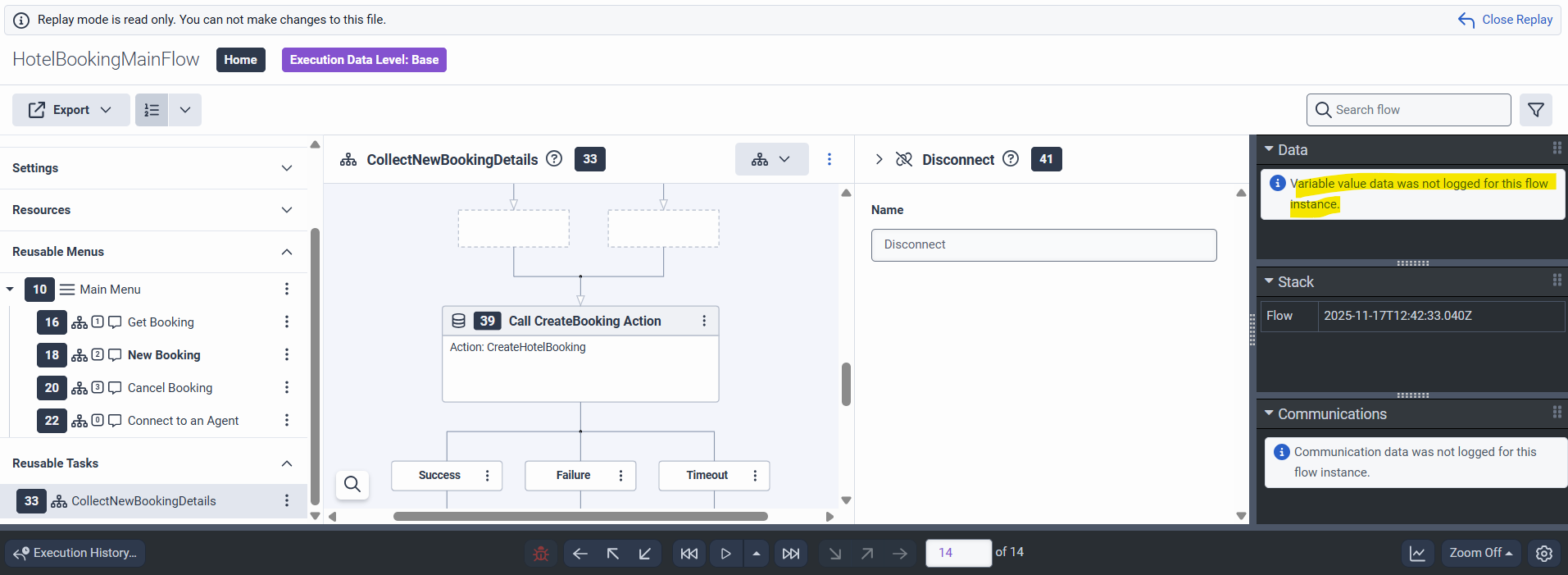
Task: Open the execution chart icon
Action: click(x=1417, y=554)
